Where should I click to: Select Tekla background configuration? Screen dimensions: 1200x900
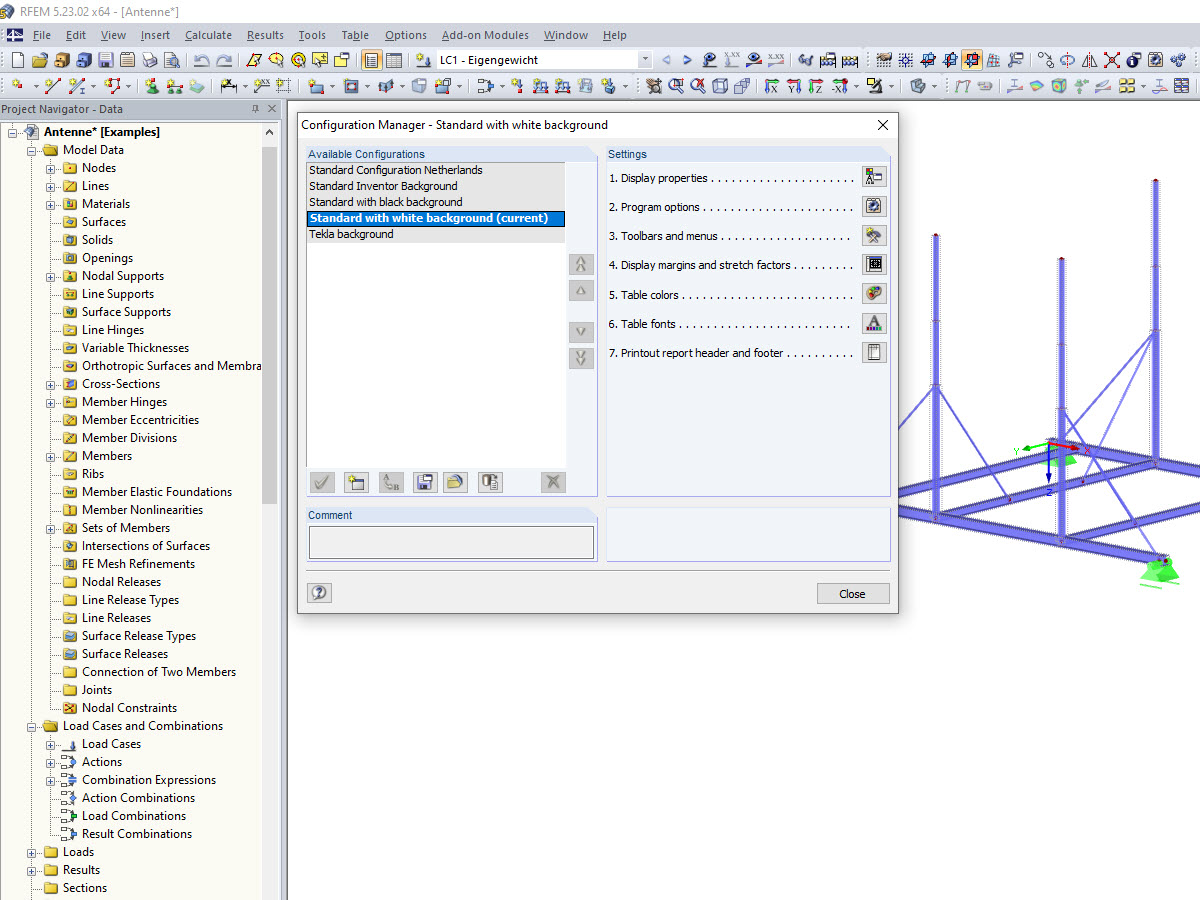[x=436, y=234]
